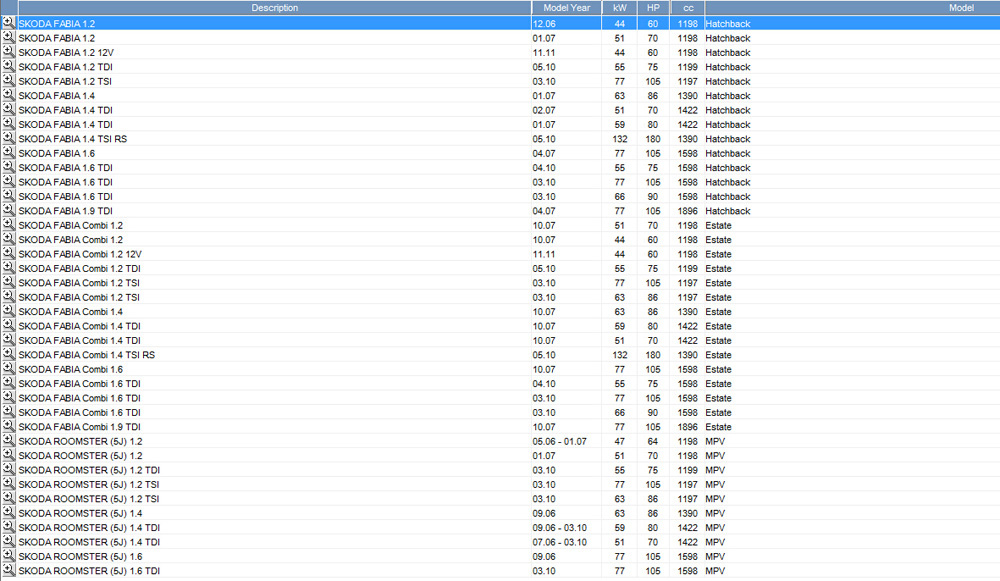Select the SKODA FABIA Combi 1.2 51 kW description
This screenshot has width=1000, height=581.
[71, 225]
